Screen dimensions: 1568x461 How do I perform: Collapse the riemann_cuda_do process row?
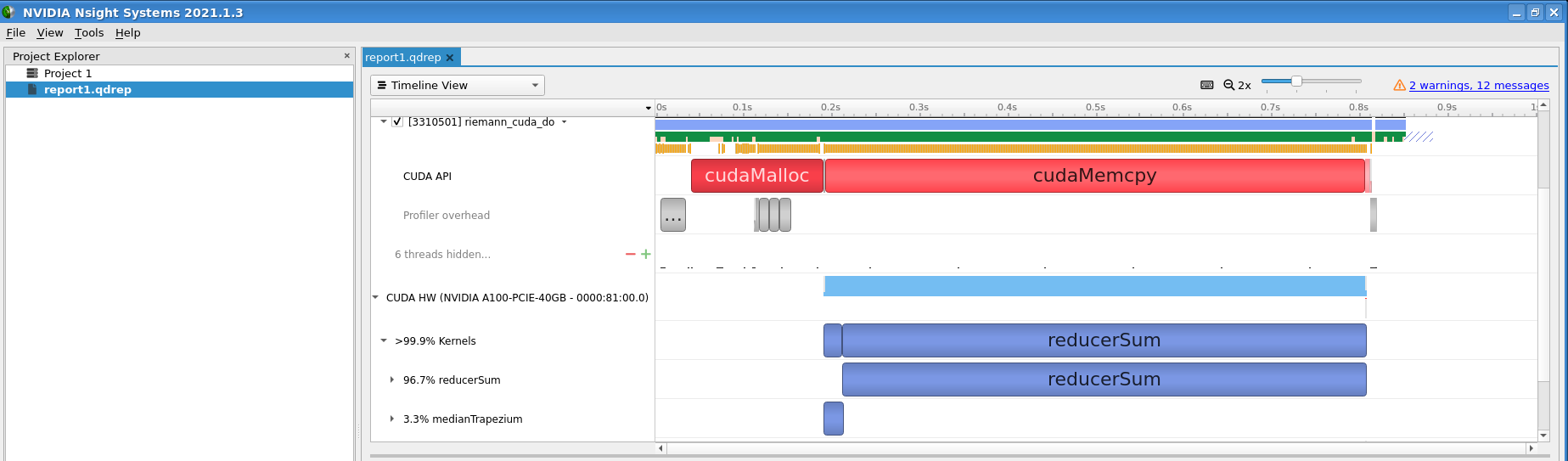384,121
